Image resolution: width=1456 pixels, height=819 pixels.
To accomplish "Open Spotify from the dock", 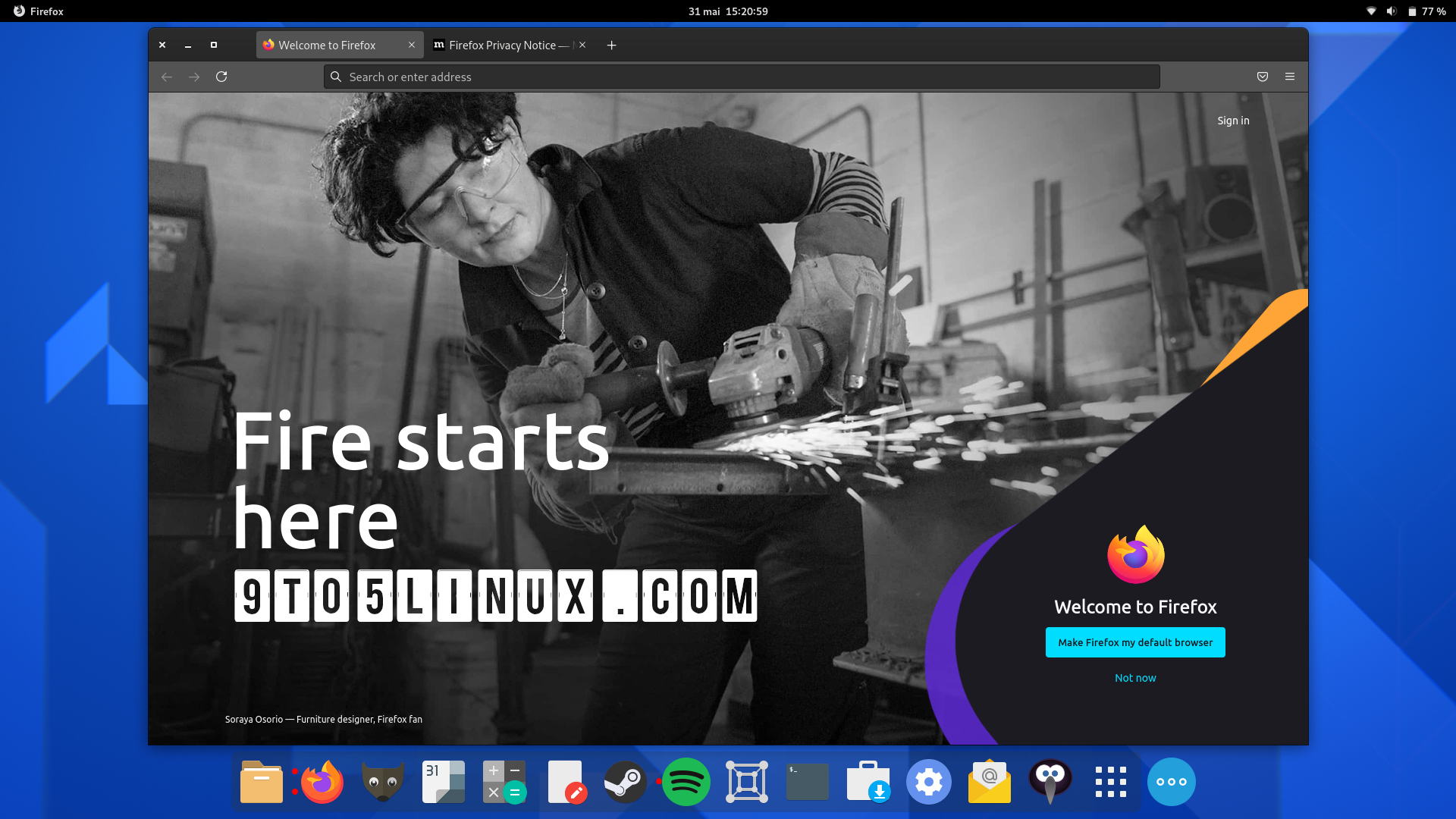I will 686,781.
